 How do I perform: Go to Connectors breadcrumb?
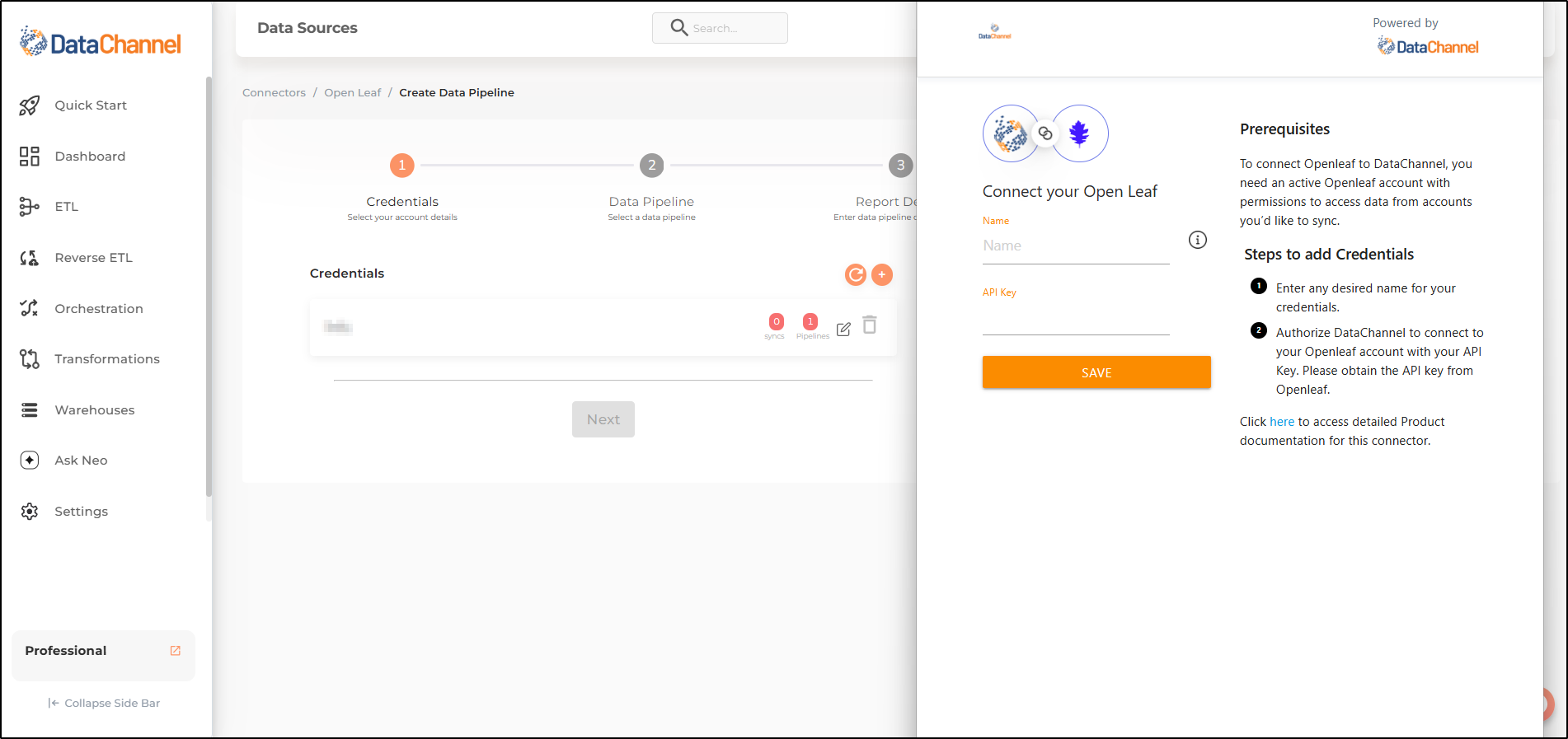274,93
